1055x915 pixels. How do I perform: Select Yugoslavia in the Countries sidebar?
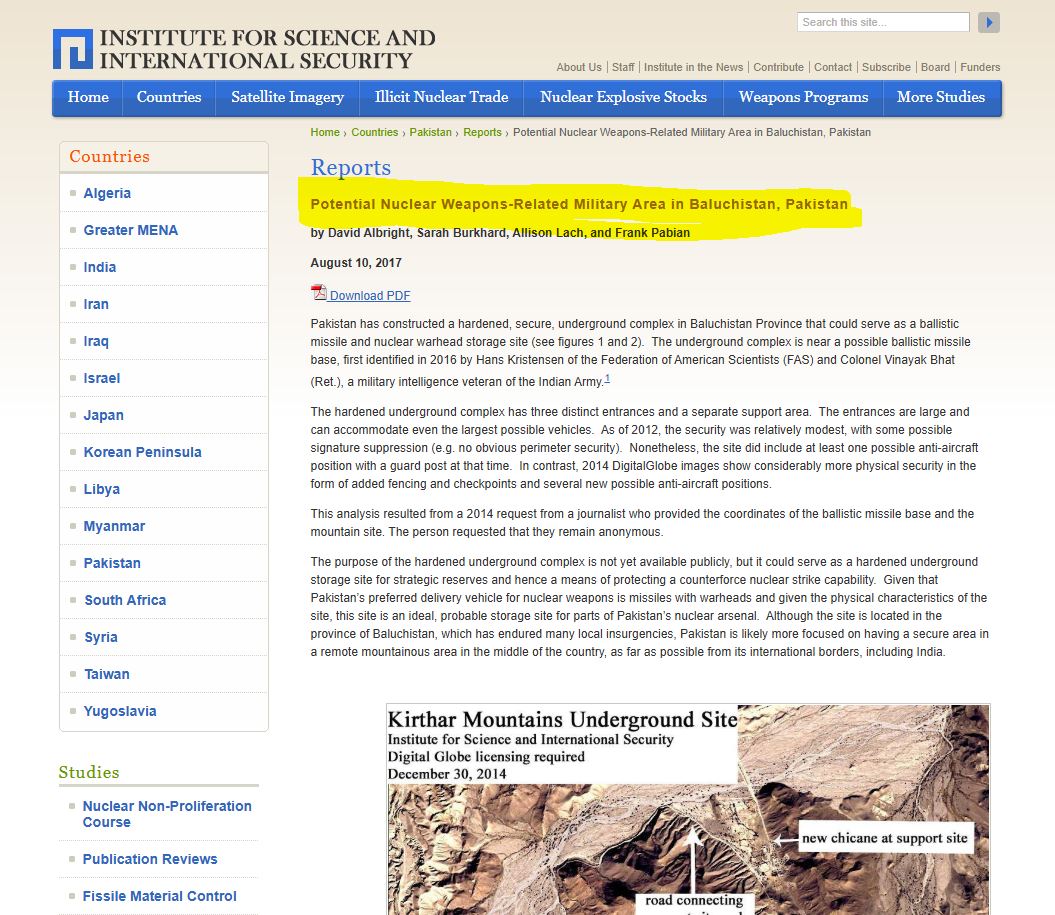pos(120,711)
